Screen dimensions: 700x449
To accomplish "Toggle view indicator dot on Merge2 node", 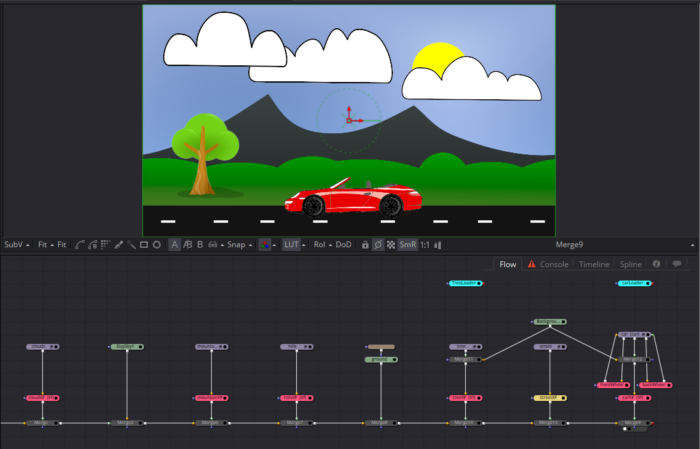I will (140, 423).
